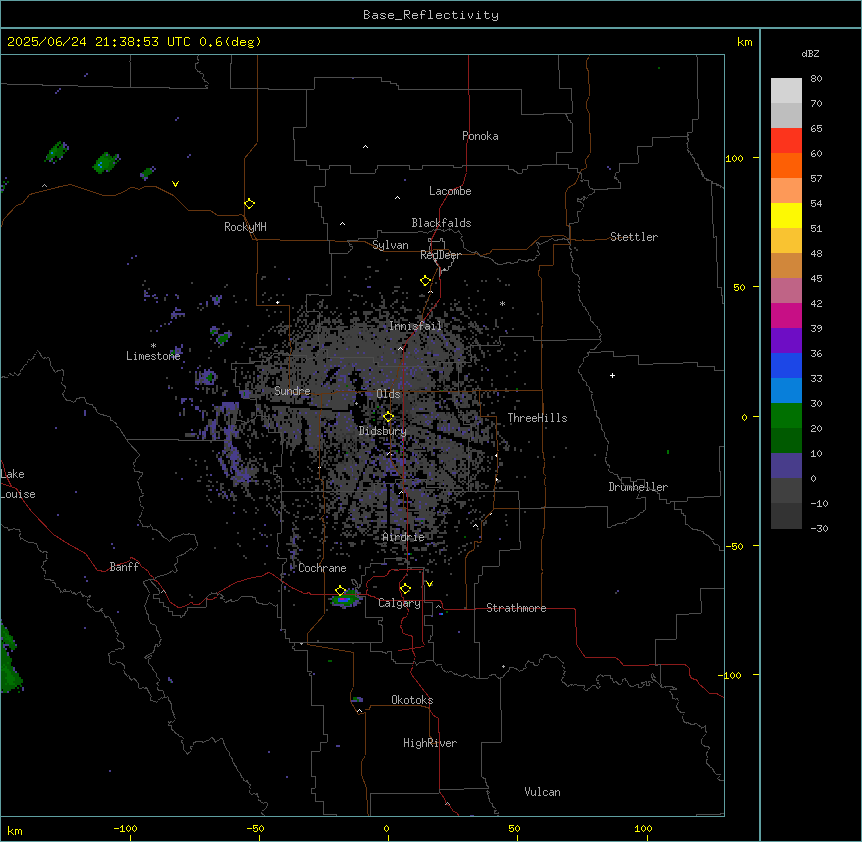The image size is (862, 842).
Task: Click the yellow diamond marker below RedDeer
Action: coord(425,281)
